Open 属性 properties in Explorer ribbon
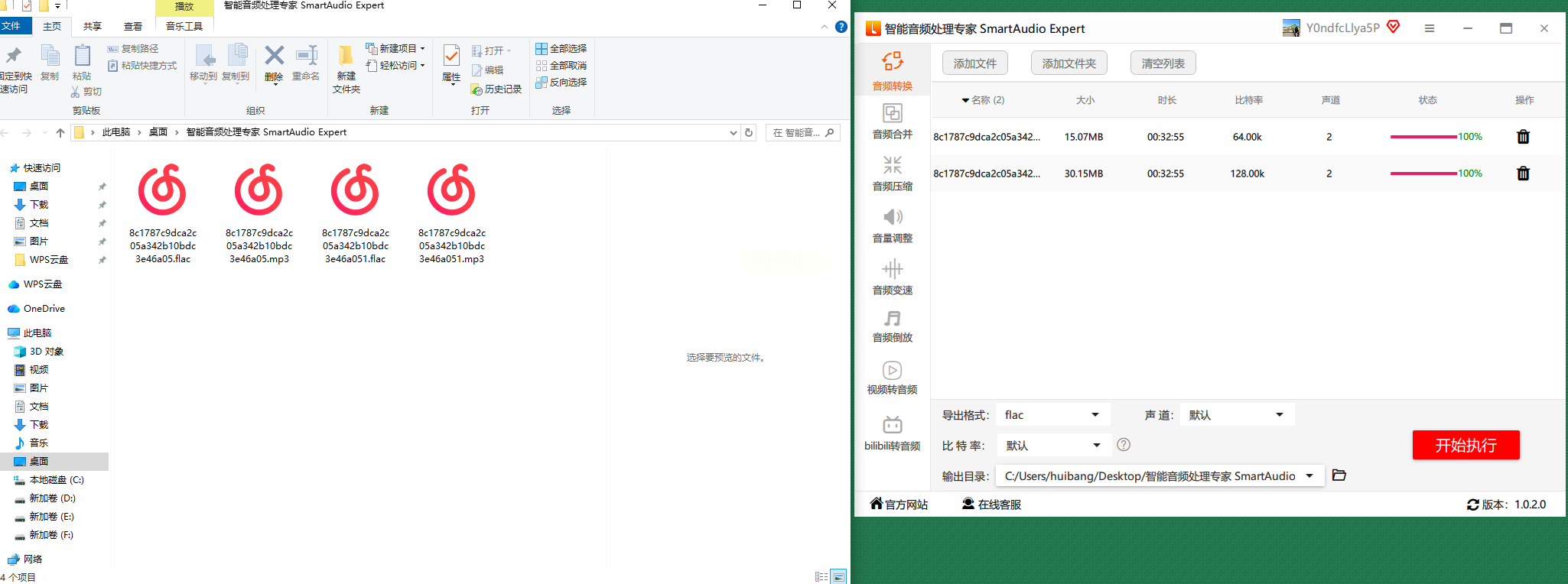Image resolution: width=1568 pixels, height=584 pixels. coord(451,64)
